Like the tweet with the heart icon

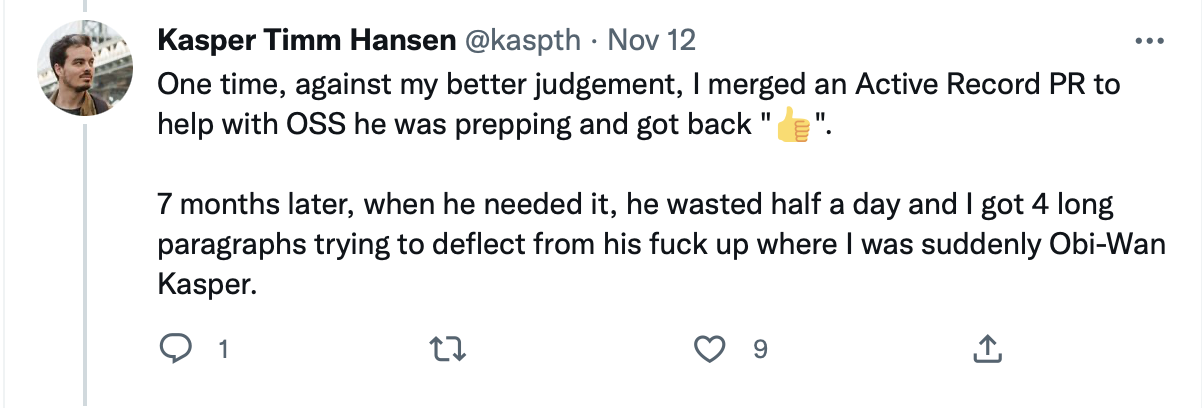click(709, 349)
